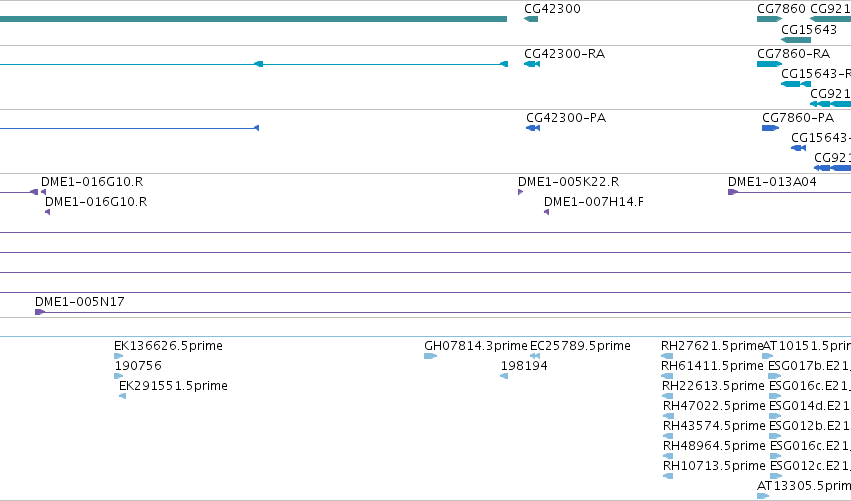Open the DME1-007H14.F feature label

pyautogui.click(x=594, y=202)
